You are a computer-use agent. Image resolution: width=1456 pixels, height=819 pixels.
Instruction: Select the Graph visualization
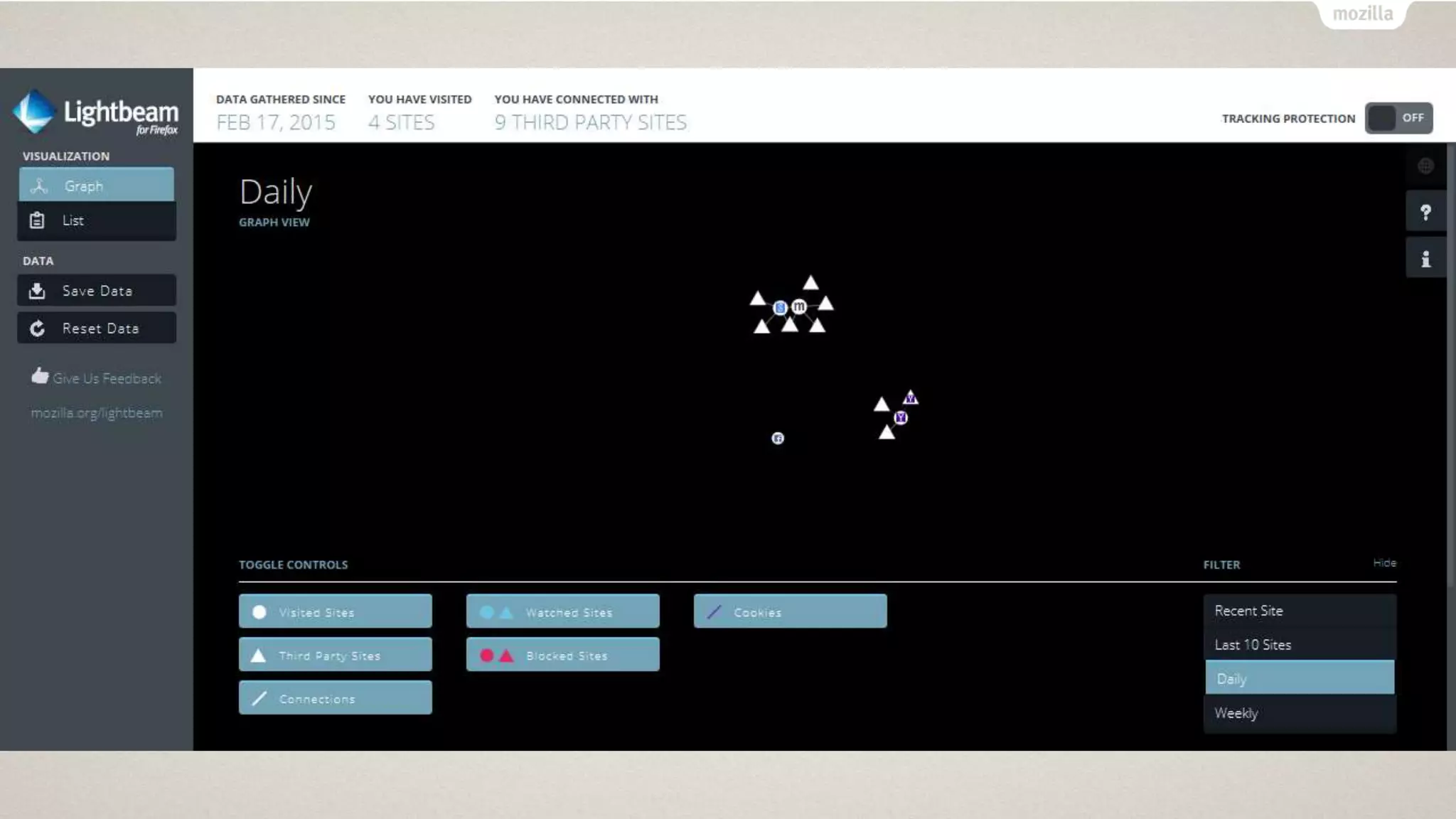click(97, 186)
